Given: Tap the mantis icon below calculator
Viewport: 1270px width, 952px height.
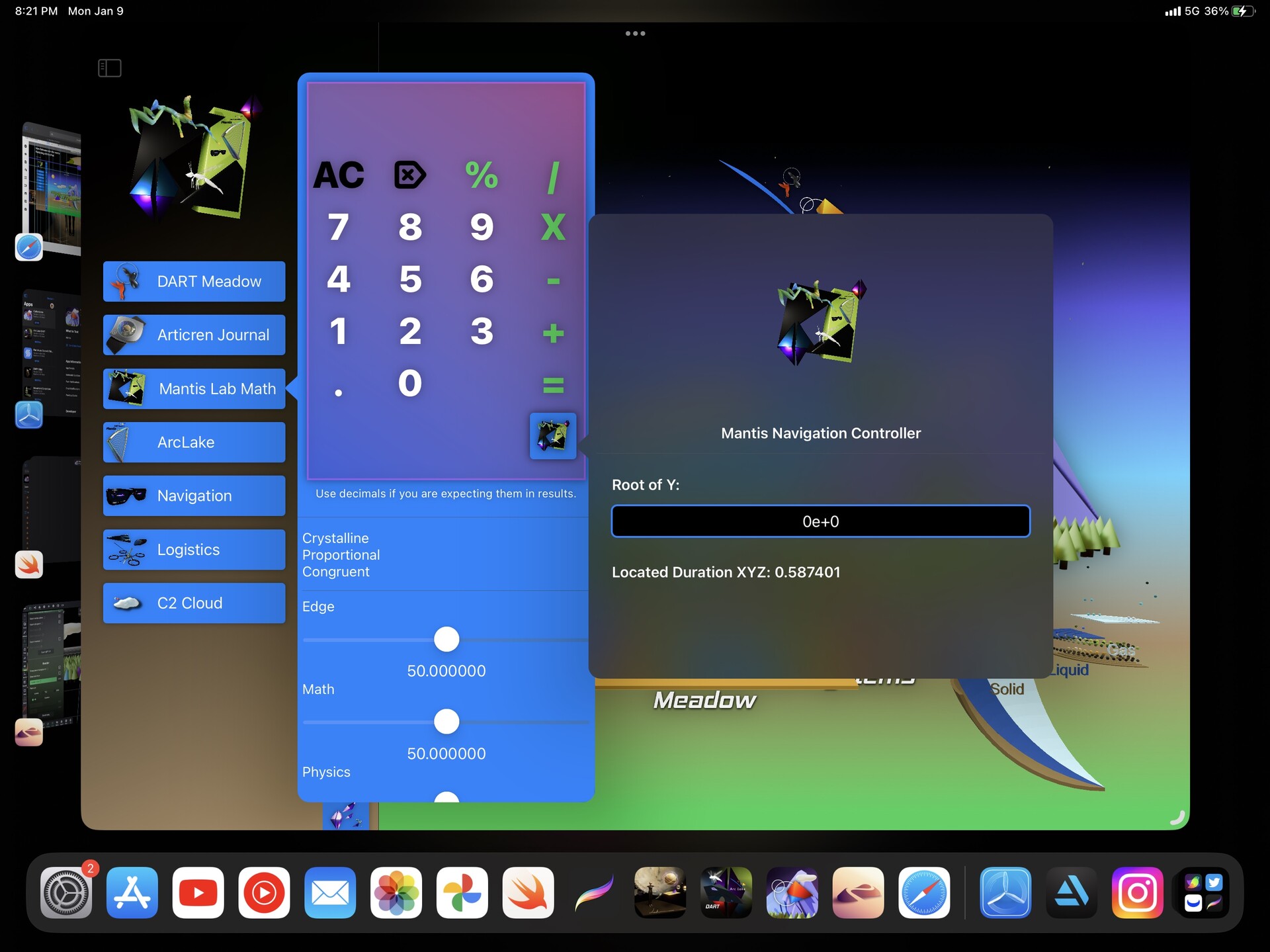Looking at the screenshot, I should [553, 436].
